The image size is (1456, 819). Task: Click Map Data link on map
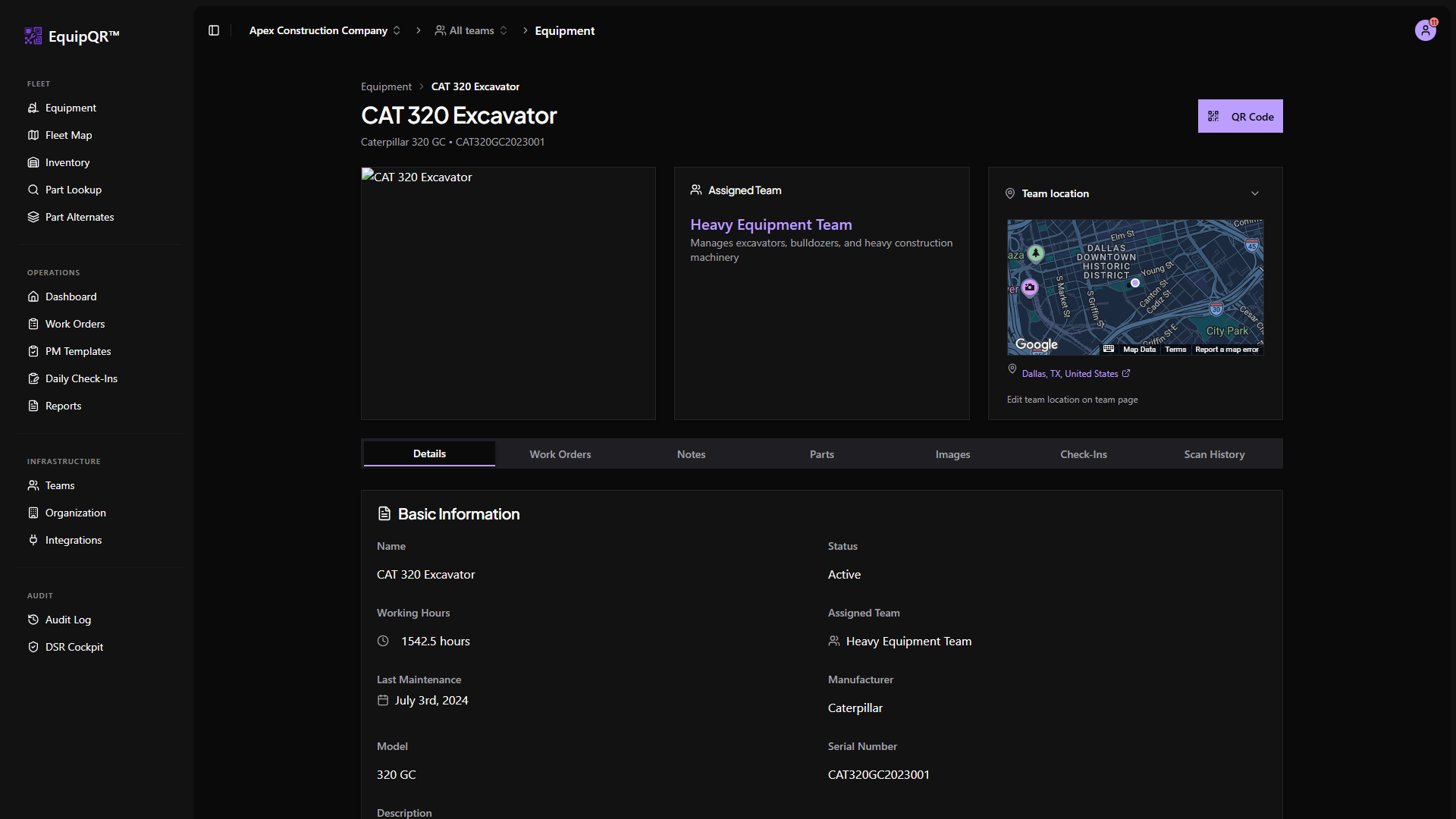click(x=1139, y=350)
